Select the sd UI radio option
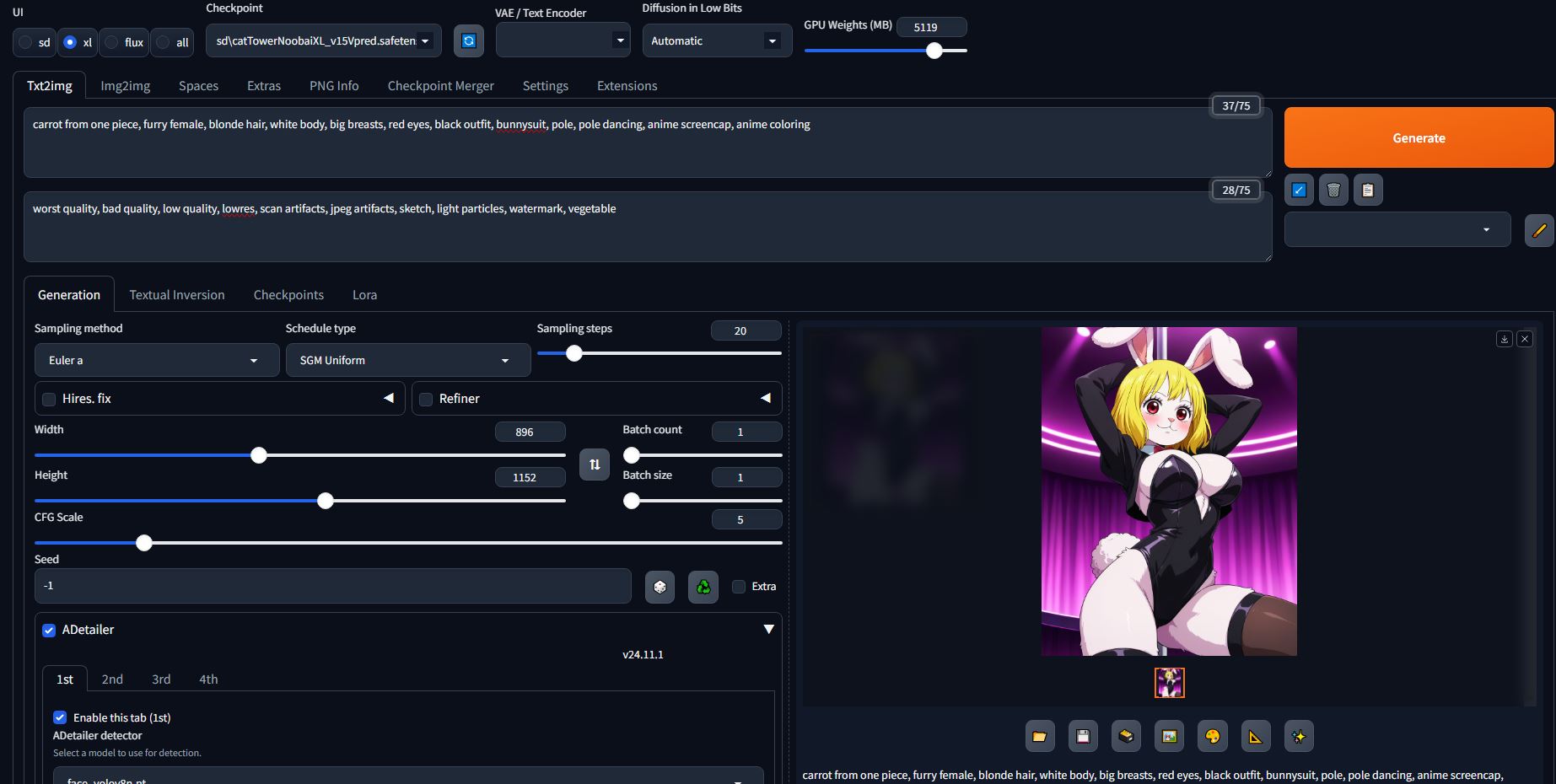 25,42
